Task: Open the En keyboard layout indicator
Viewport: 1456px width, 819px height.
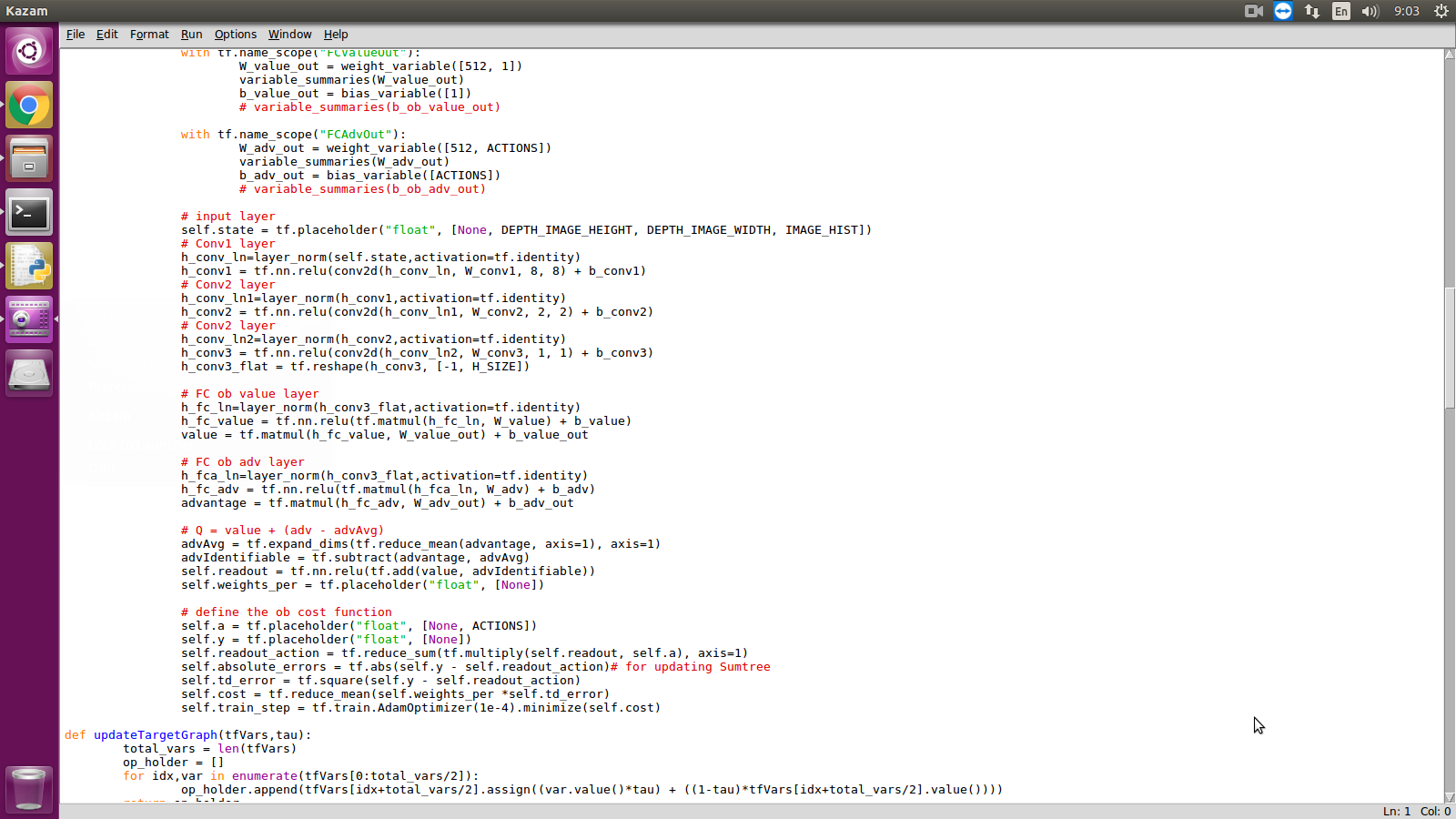Action: tap(1341, 11)
